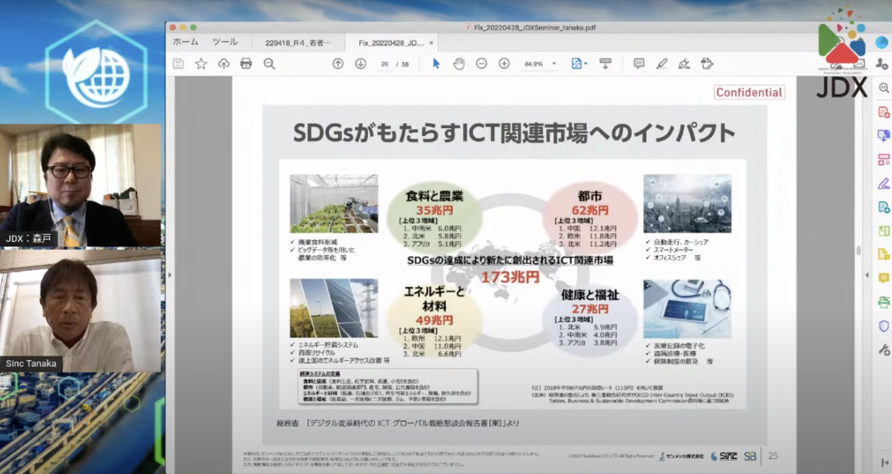Click the bottom-right pane collapse arrow
The height and width of the screenshot is (474, 892).
pyautogui.click(x=884, y=463)
